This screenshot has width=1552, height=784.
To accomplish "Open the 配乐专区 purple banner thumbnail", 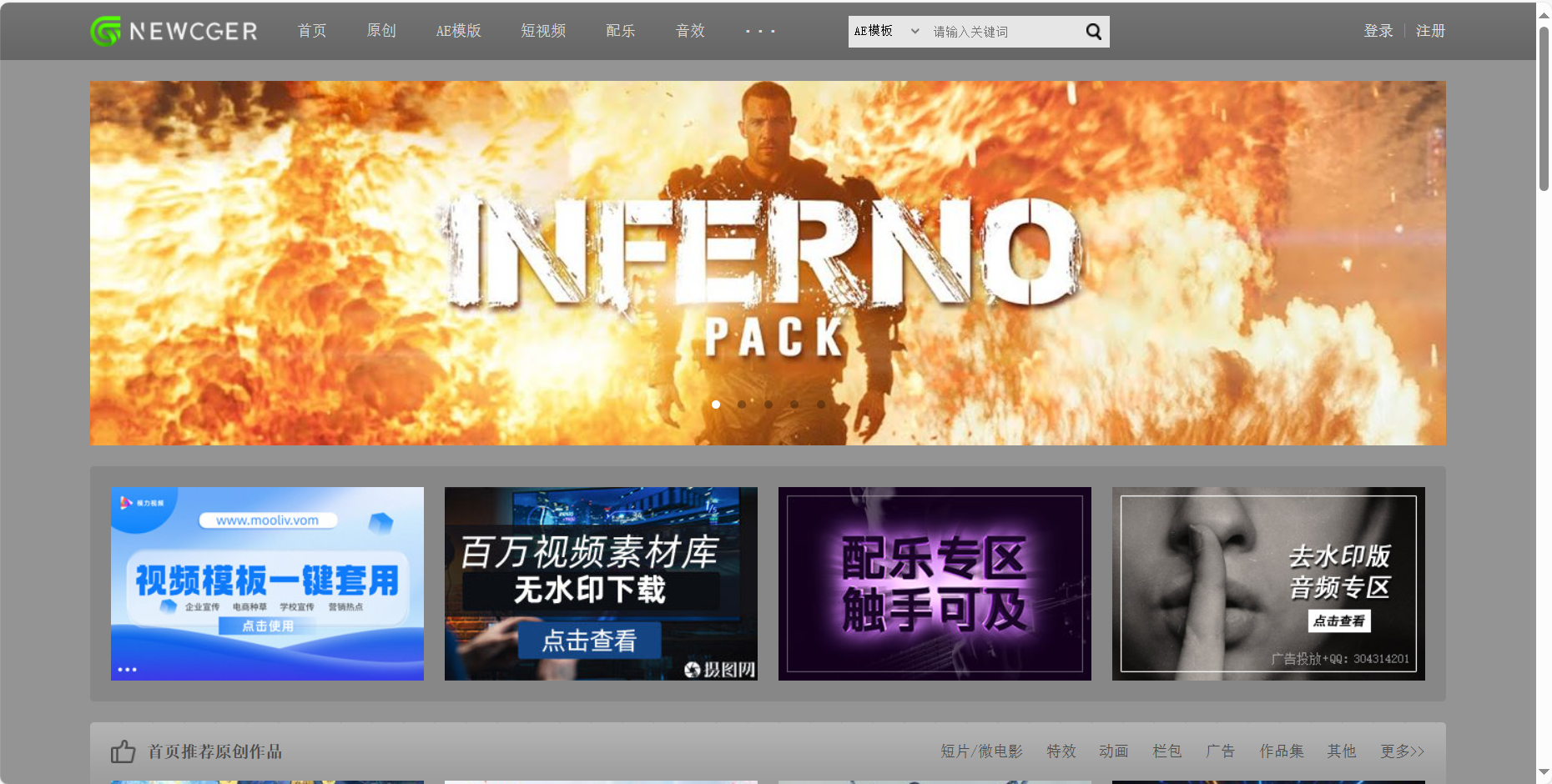I will (x=935, y=584).
